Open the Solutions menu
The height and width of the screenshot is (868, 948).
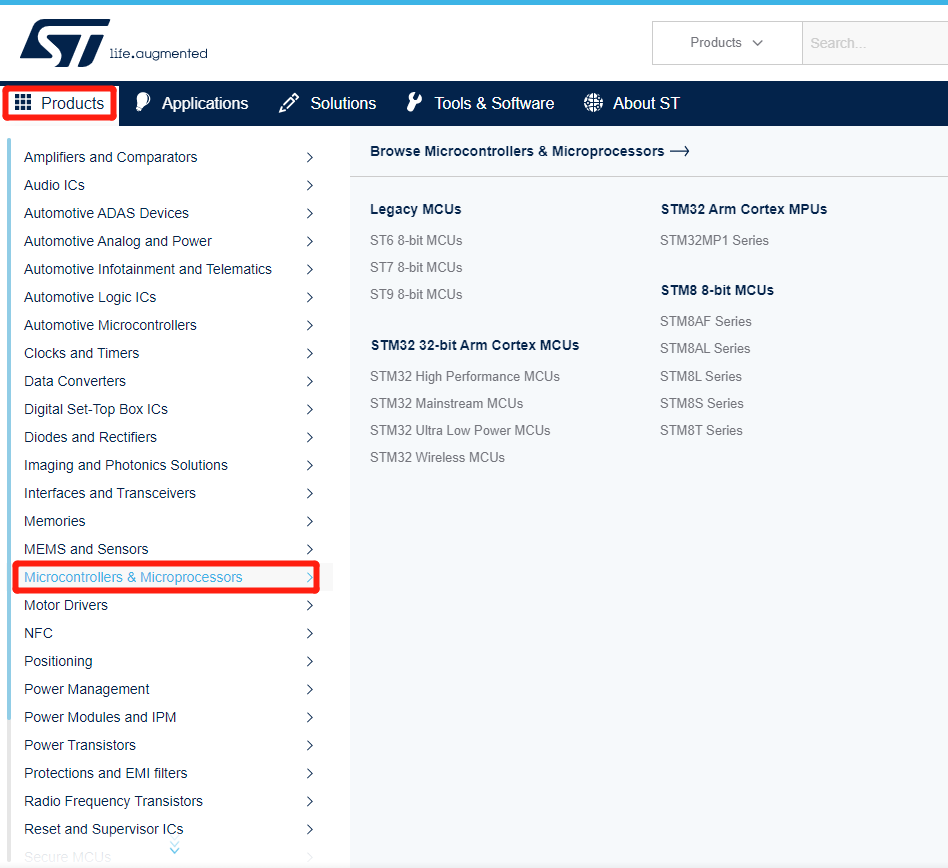(x=327, y=103)
